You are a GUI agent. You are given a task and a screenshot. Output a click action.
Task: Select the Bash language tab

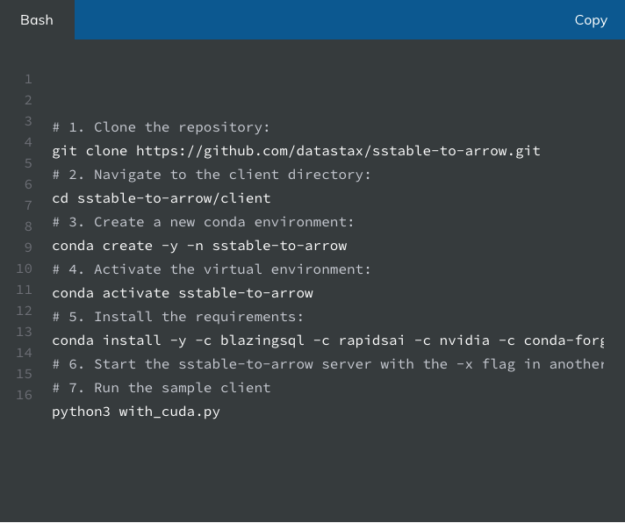point(37,20)
